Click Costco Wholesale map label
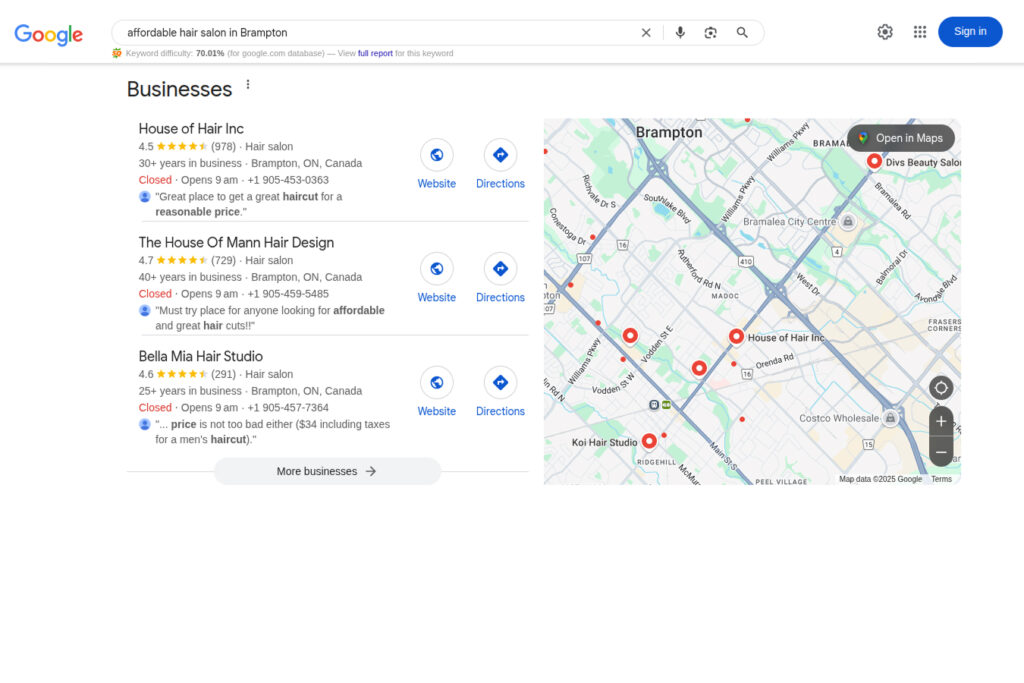Viewport: 1024px width, 683px height. click(x=839, y=419)
